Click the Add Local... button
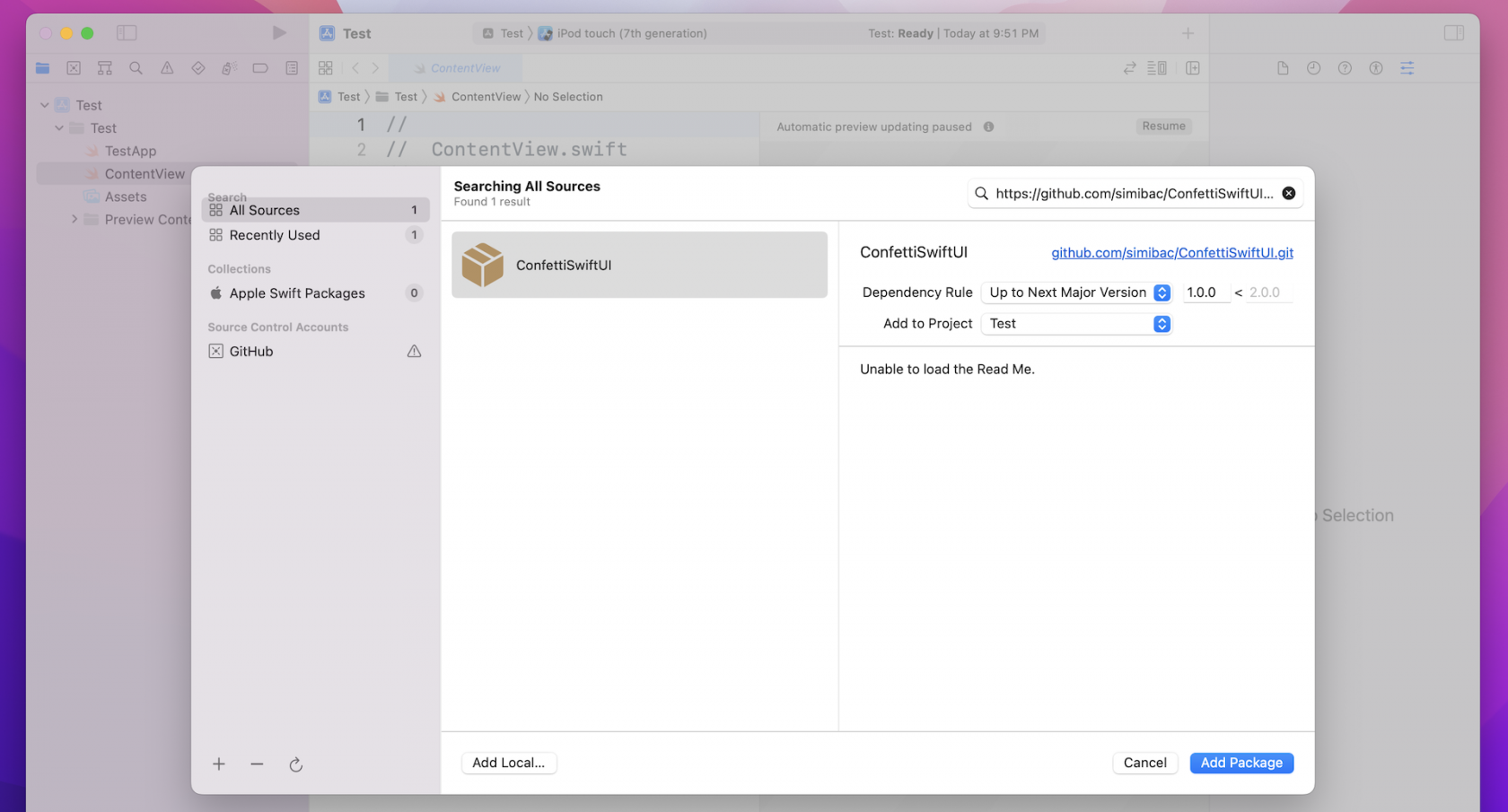Screen dimensions: 1508x812 (508, 763)
